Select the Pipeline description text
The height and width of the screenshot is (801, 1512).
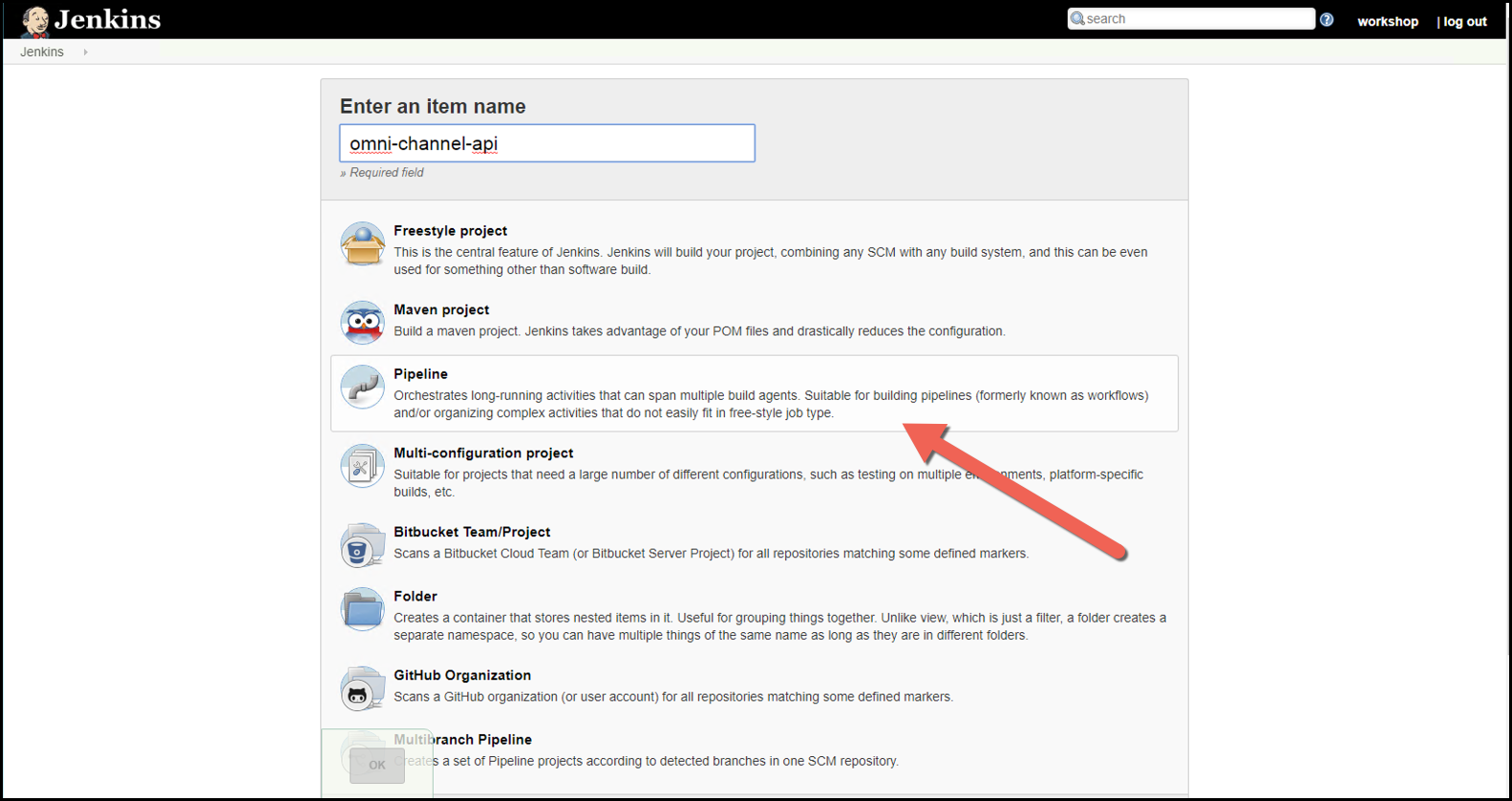pos(770,404)
